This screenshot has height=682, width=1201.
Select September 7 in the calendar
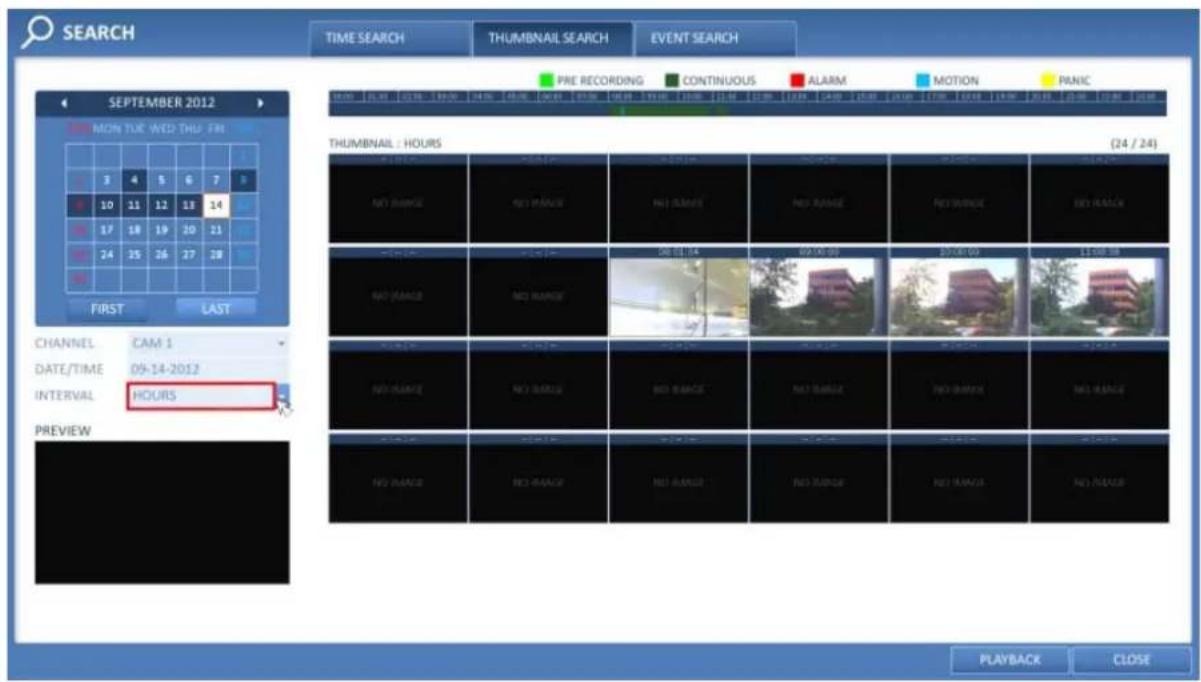tap(216, 181)
